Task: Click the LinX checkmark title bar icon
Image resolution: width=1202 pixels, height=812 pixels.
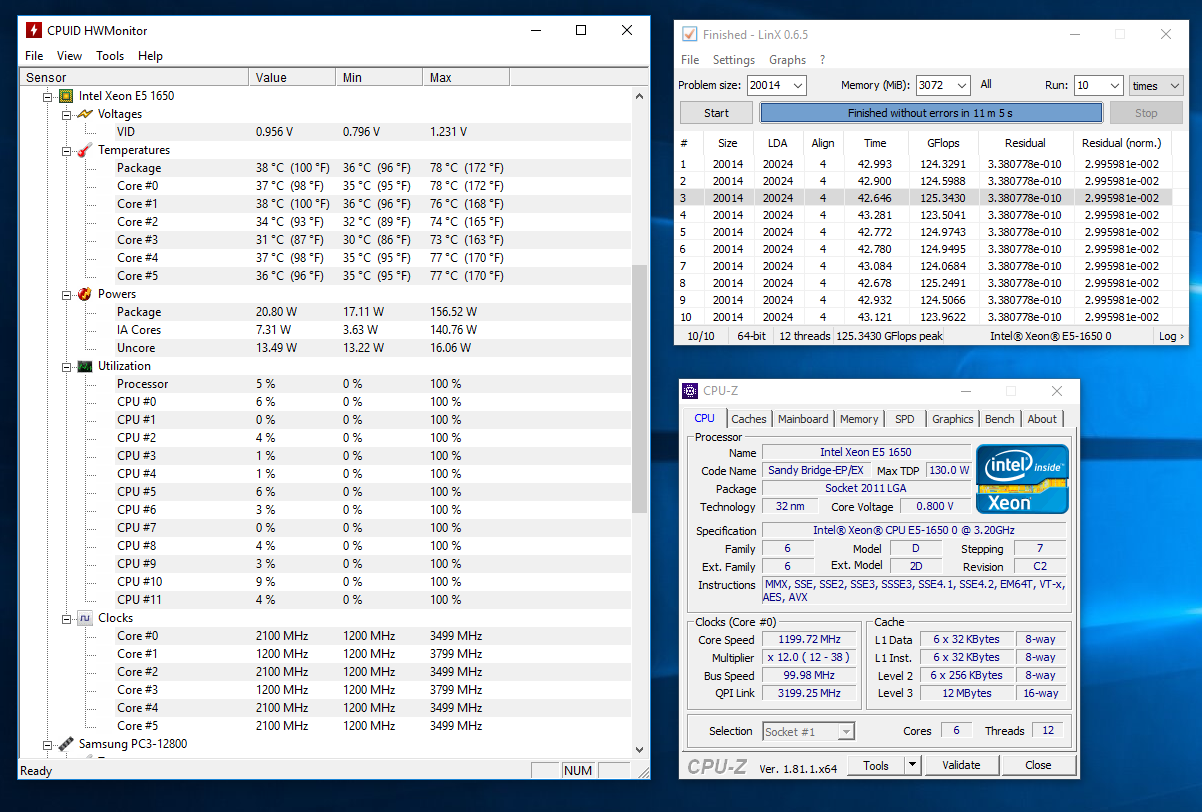Action: click(x=689, y=34)
